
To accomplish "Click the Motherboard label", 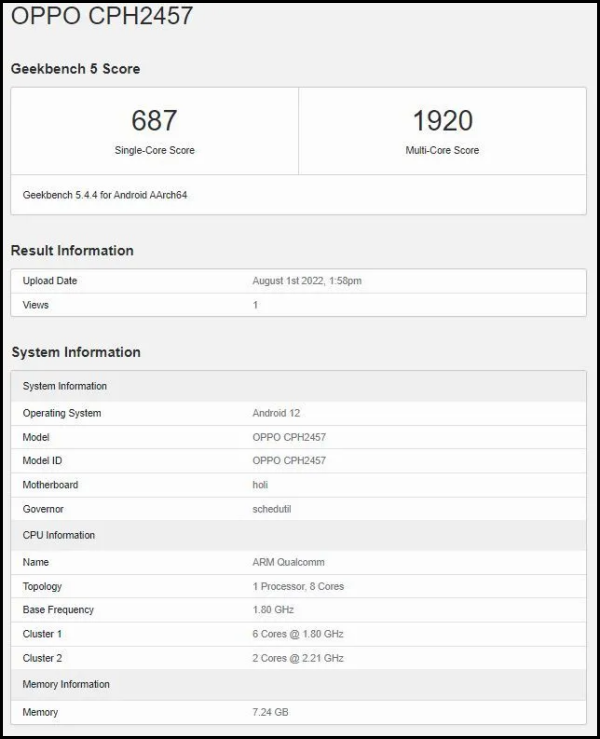I will (x=50, y=485).
